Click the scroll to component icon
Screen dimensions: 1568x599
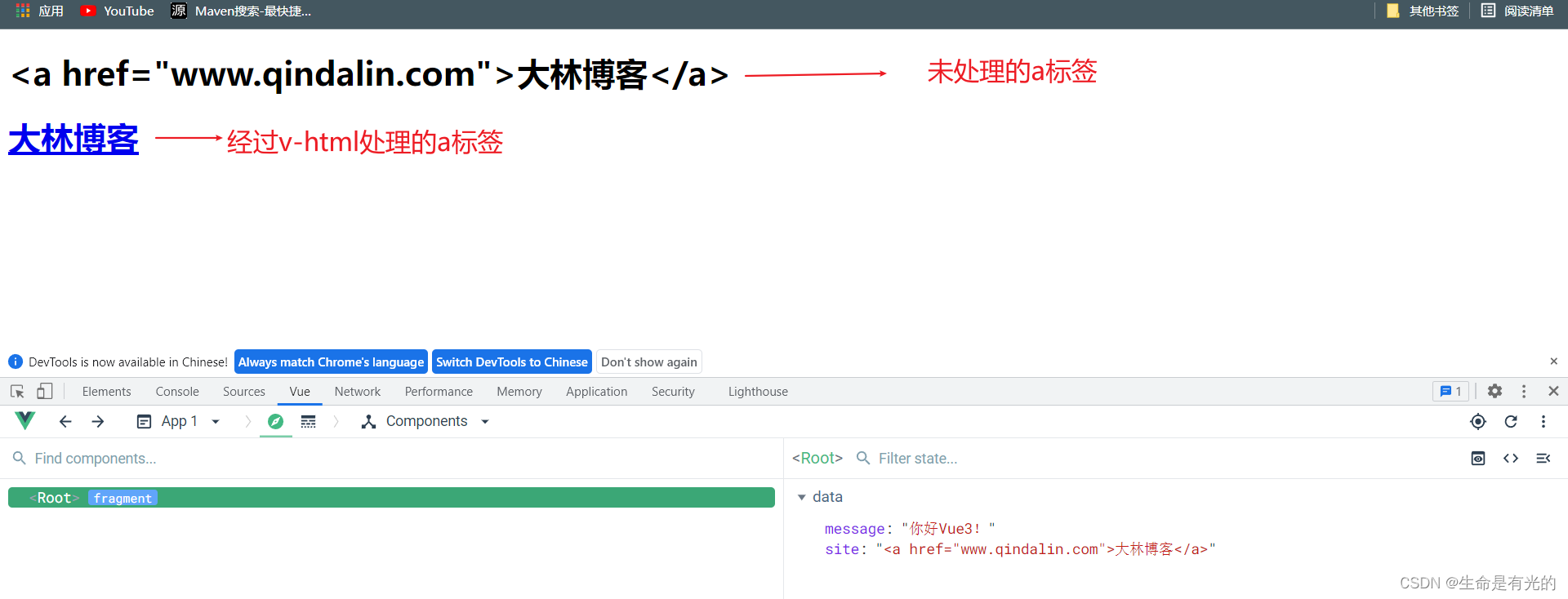tap(1478, 459)
